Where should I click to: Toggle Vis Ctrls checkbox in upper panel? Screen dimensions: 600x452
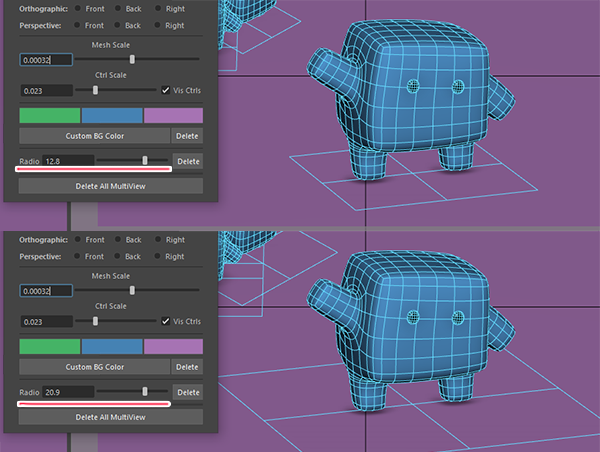point(166,90)
